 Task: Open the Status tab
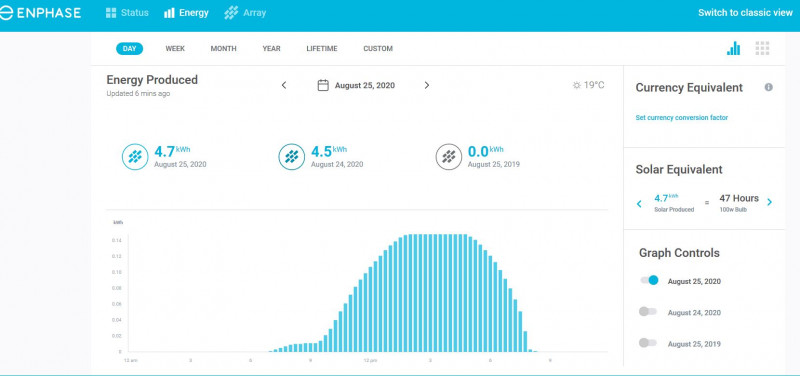pyautogui.click(x=127, y=13)
